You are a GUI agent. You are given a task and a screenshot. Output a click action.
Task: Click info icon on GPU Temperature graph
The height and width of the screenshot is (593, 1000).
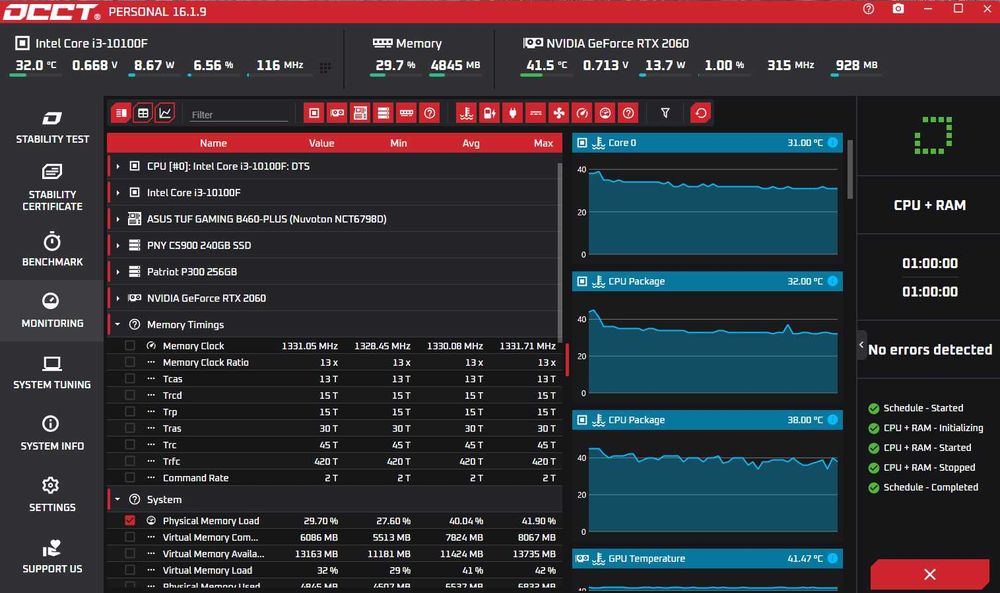(832, 559)
